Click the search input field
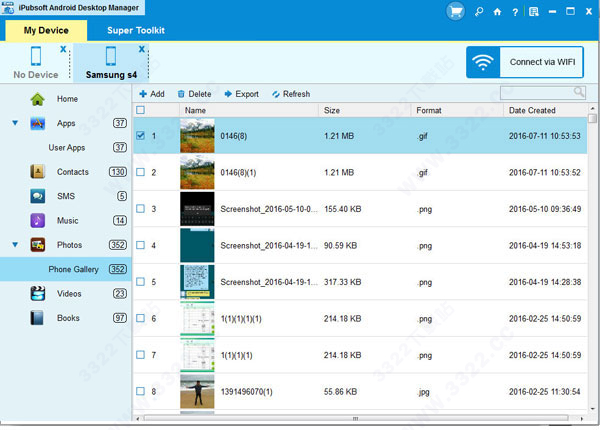The height and width of the screenshot is (430, 600). tap(536, 93)
